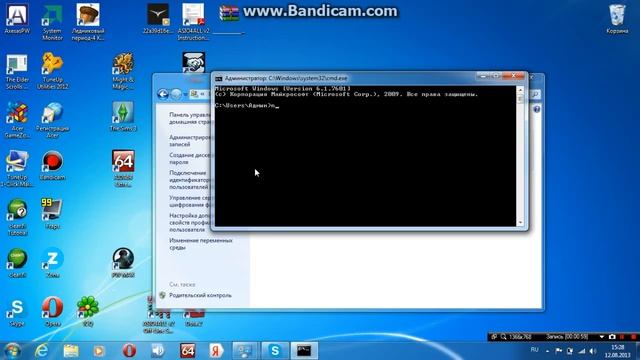Viewport: 640px width, 360px height.
Task: Launch Yandex from the taskbar
Action: pyautogui.click(x=216, y=351)
